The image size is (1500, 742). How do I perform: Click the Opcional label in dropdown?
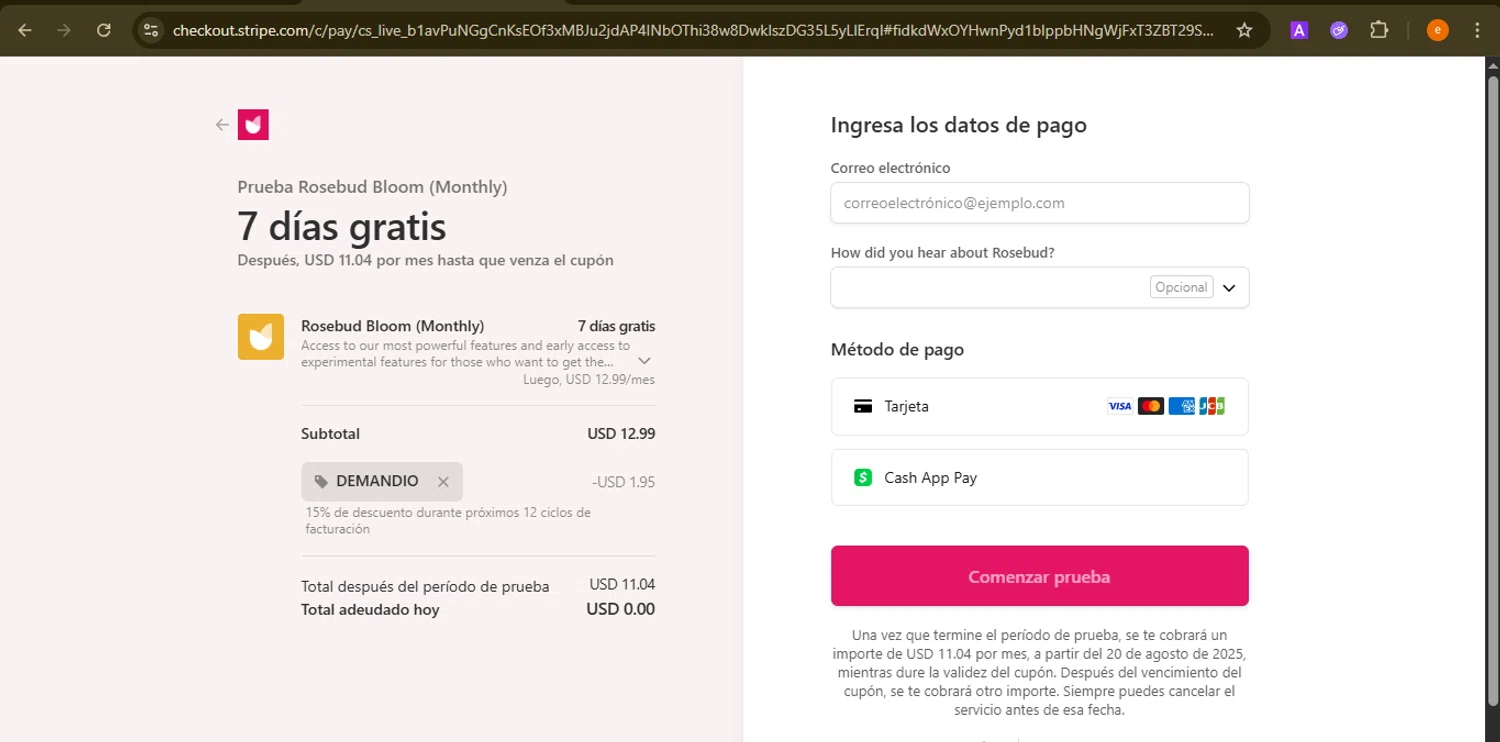point(1181,287)
